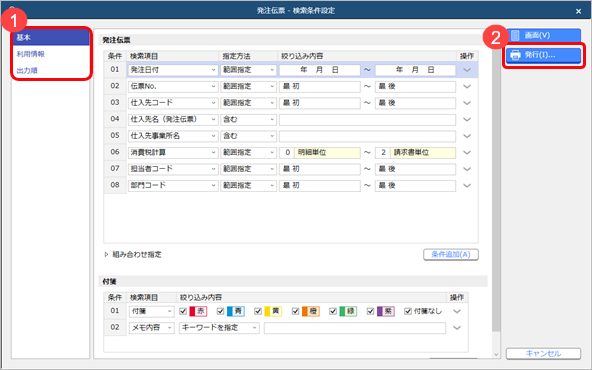Open 仕入先コード search item dropdown

tap(173, 103)
